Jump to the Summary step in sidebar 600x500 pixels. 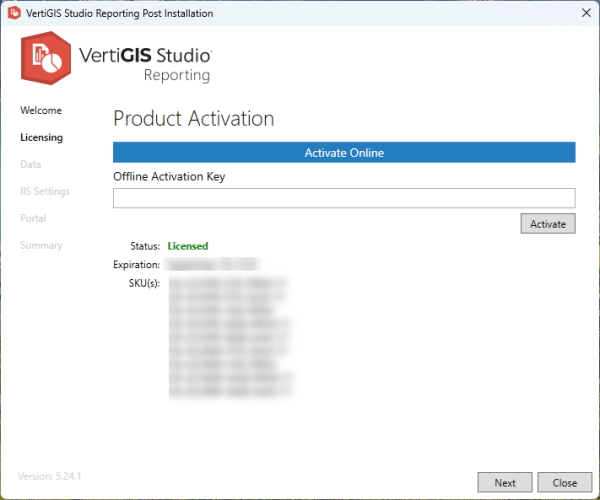tap(41, 245)
